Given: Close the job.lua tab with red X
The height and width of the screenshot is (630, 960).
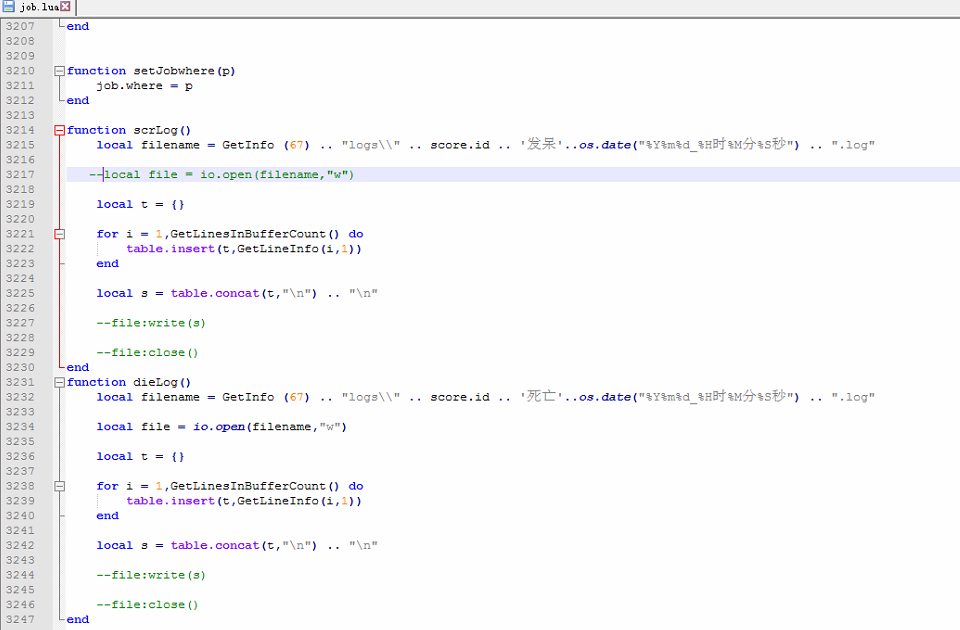Looking at the screenshot, I should tap(66, 7).
